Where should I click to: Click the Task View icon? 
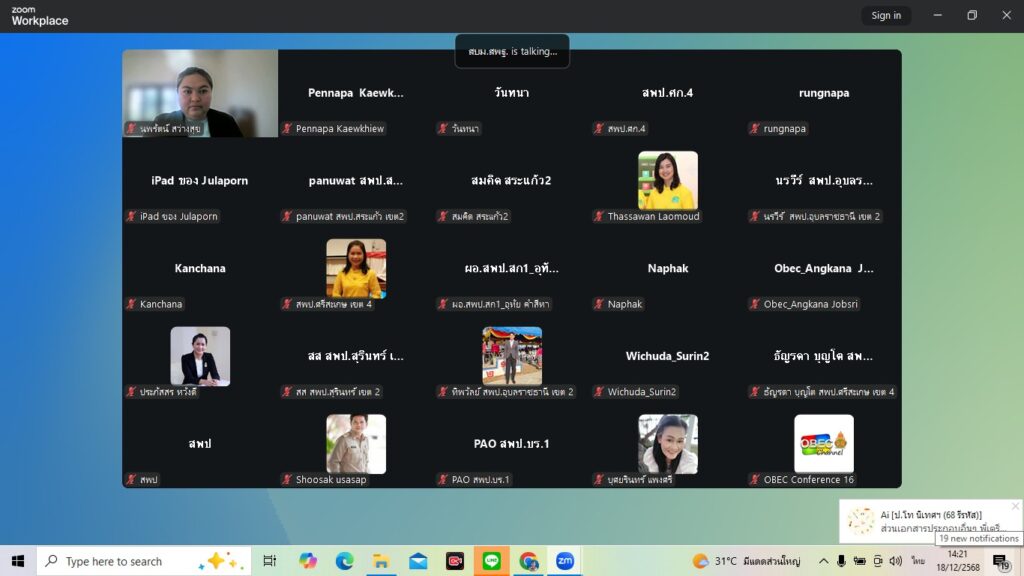(x=270, y=561)
